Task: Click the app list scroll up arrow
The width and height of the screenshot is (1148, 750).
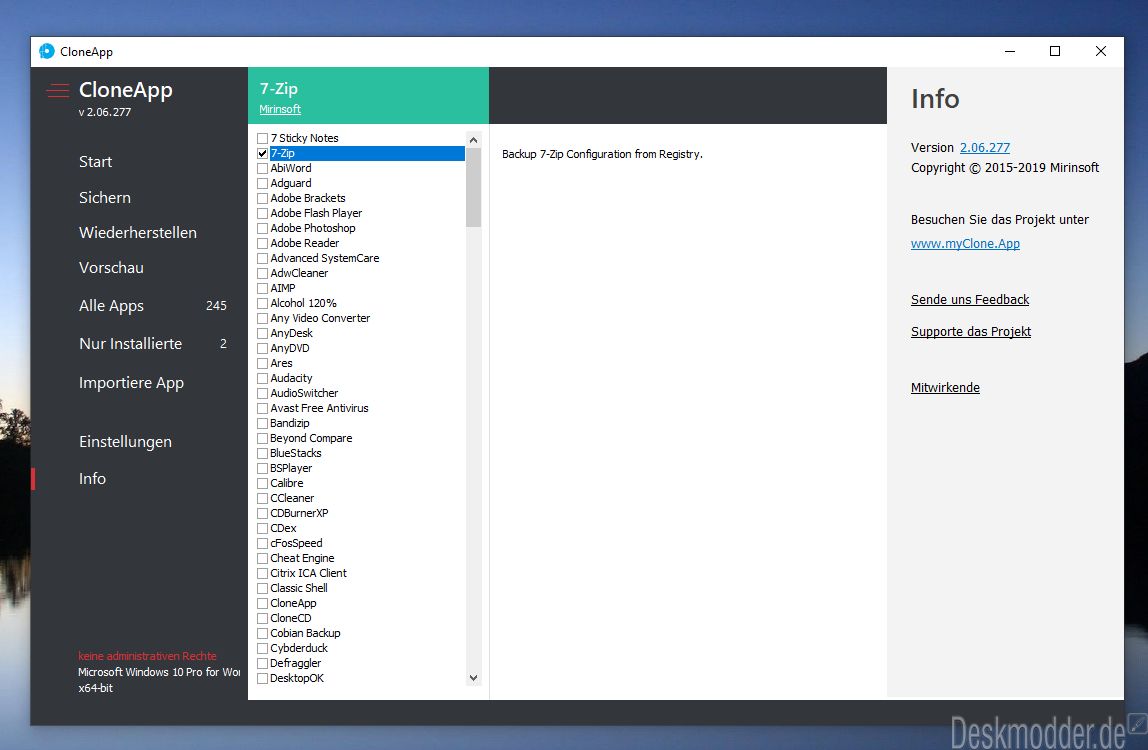Action: [473, 139]
